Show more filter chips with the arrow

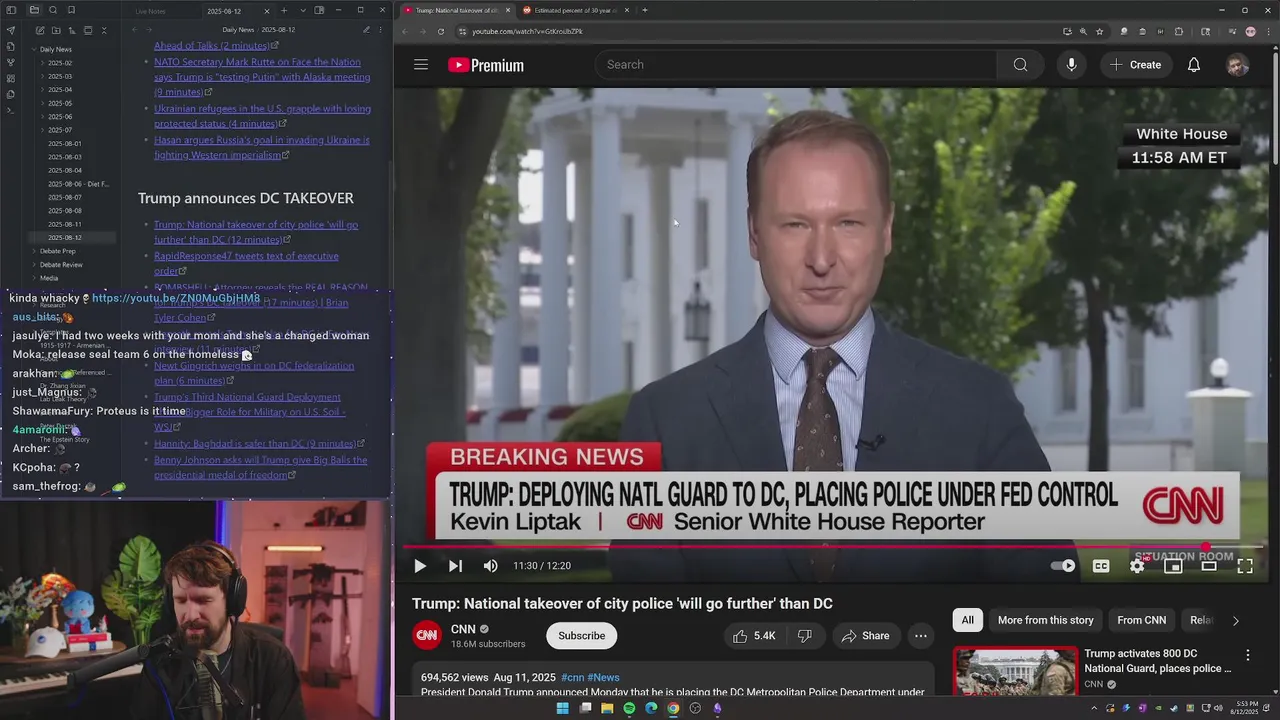tap(1235, 620)
